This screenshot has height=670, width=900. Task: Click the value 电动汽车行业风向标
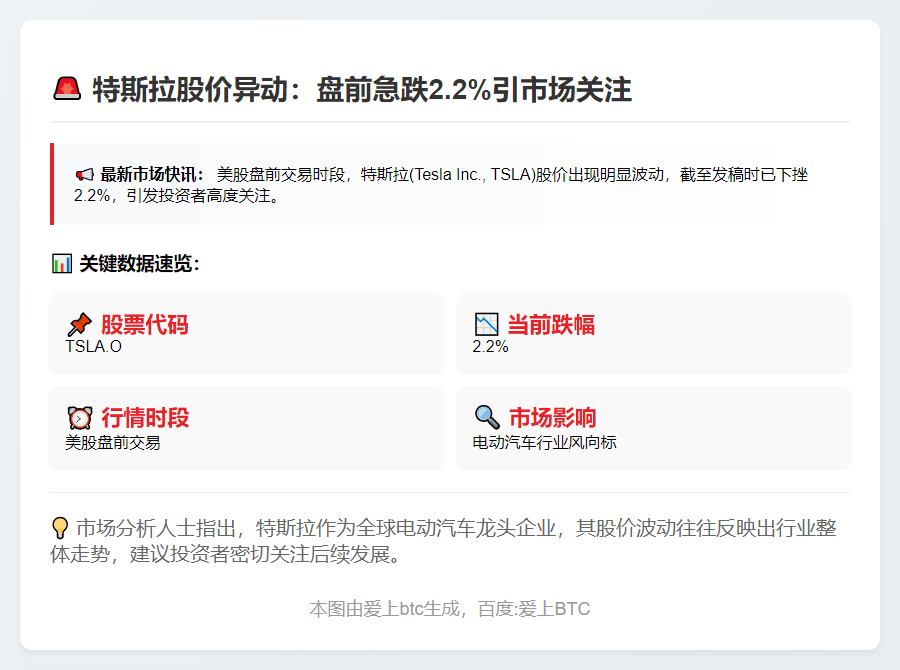(x=544, y=443)
